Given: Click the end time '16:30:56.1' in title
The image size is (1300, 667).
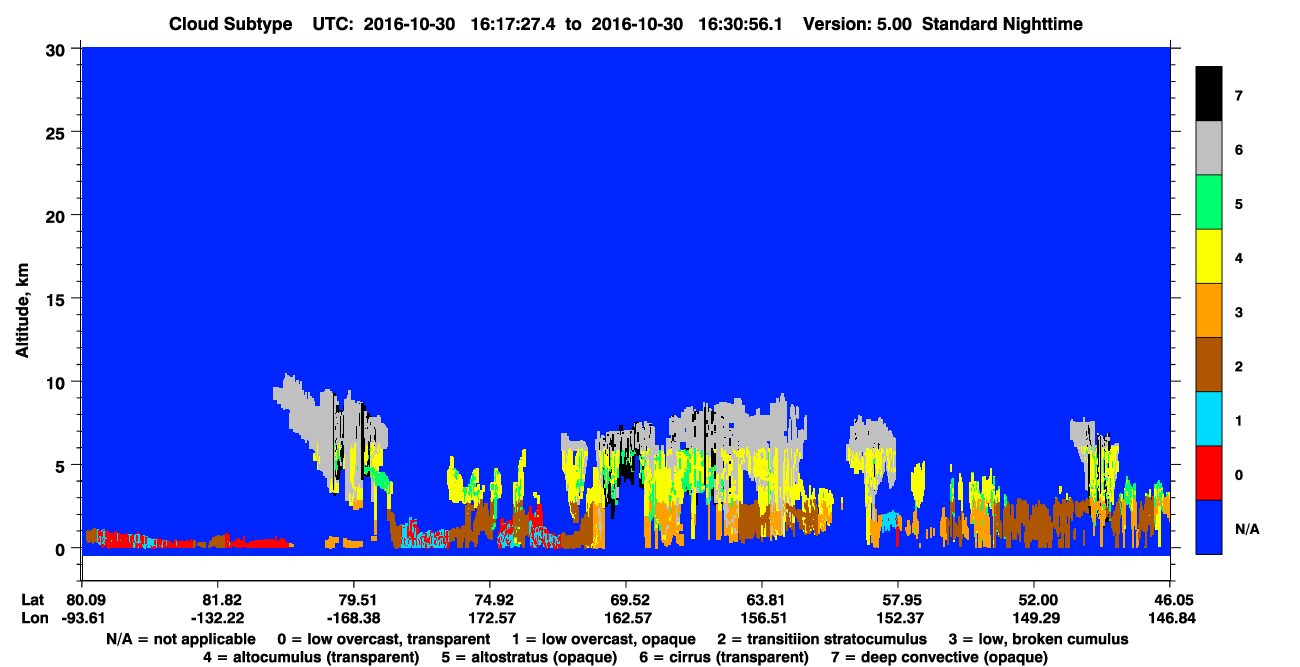Looking at the screenshot, I should [741, 24].
